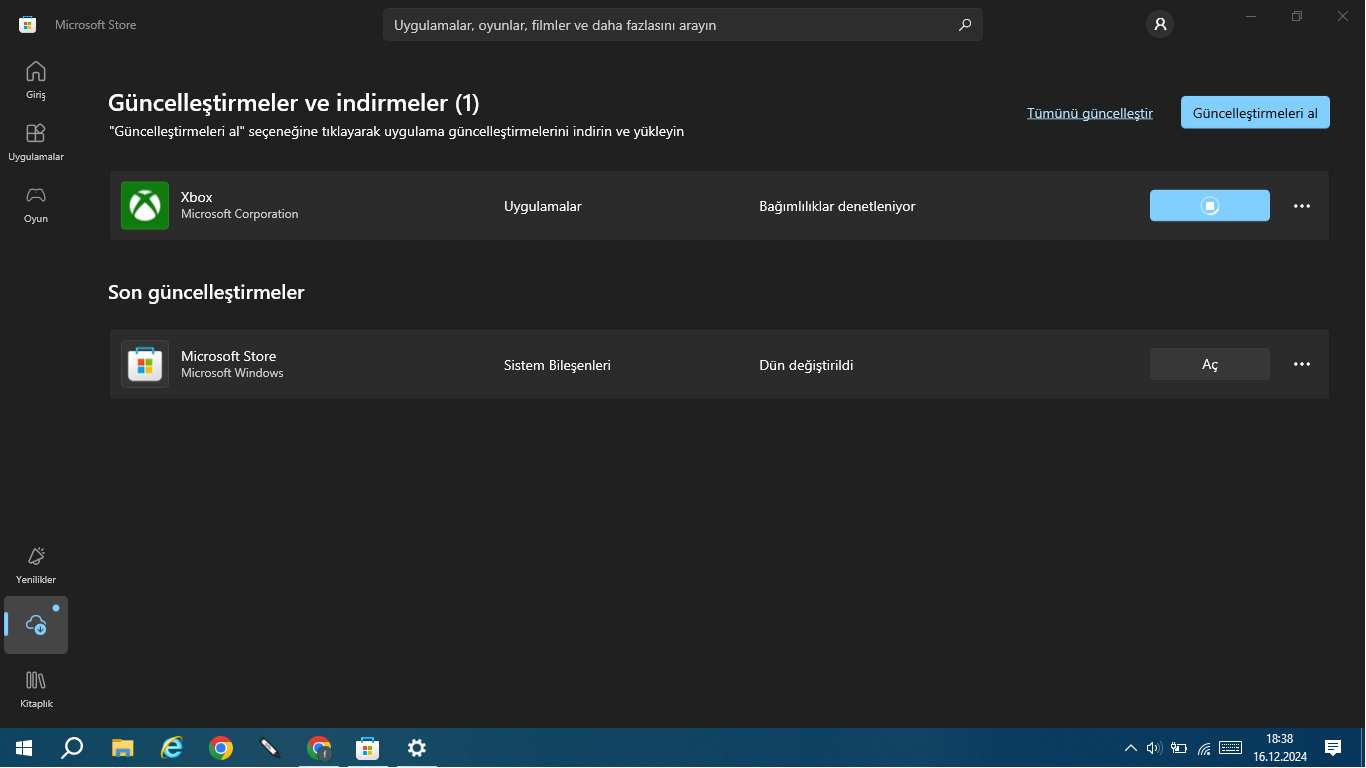Open the volume control in tray

pos(1154,748)
